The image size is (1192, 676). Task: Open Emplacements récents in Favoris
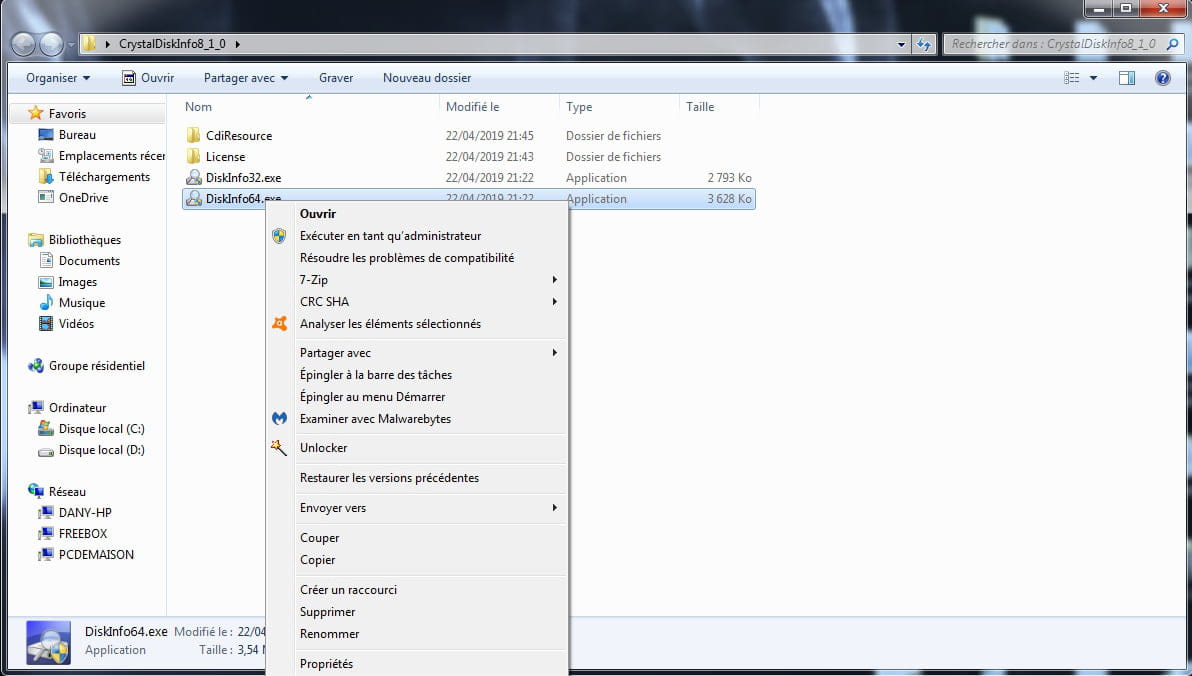tap(112, 156)
